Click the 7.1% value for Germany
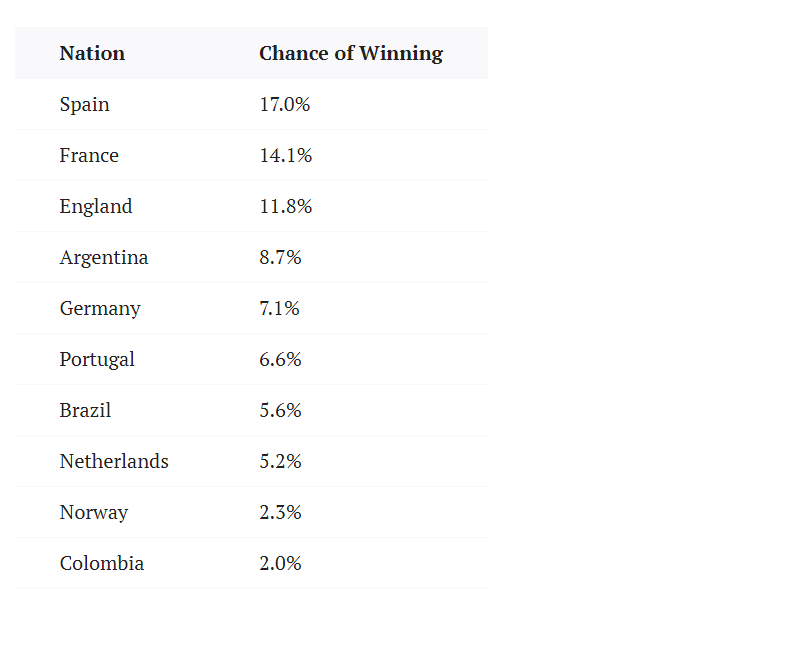The image size is (796, 660). click(x=279, y=308)
